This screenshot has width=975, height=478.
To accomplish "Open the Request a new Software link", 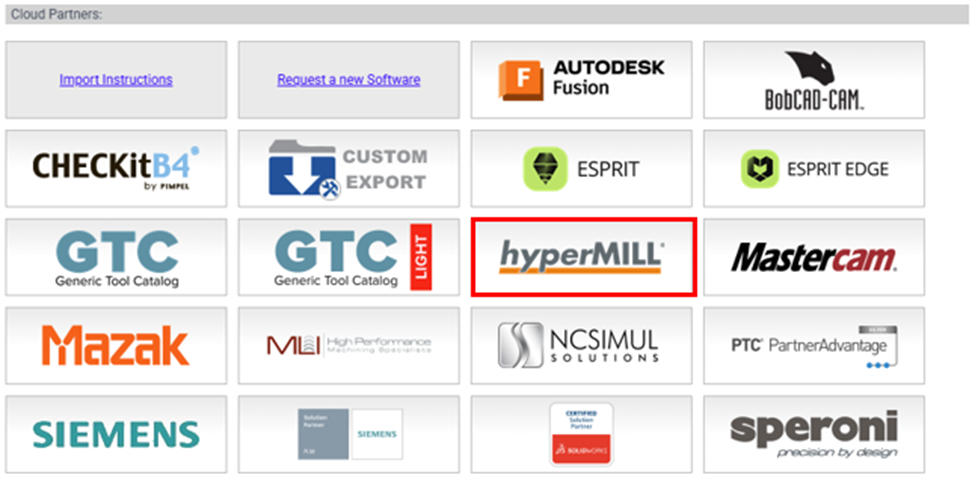I will click(x=349, y=80).
